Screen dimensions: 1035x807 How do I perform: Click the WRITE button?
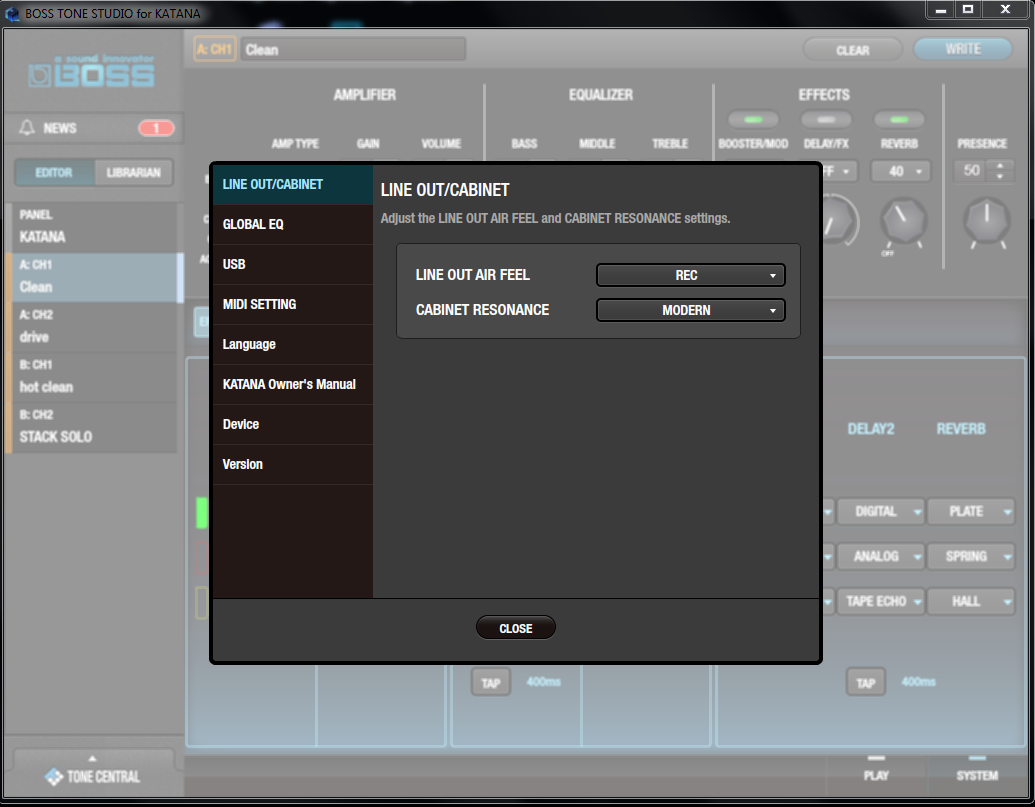tap(962, 49)
